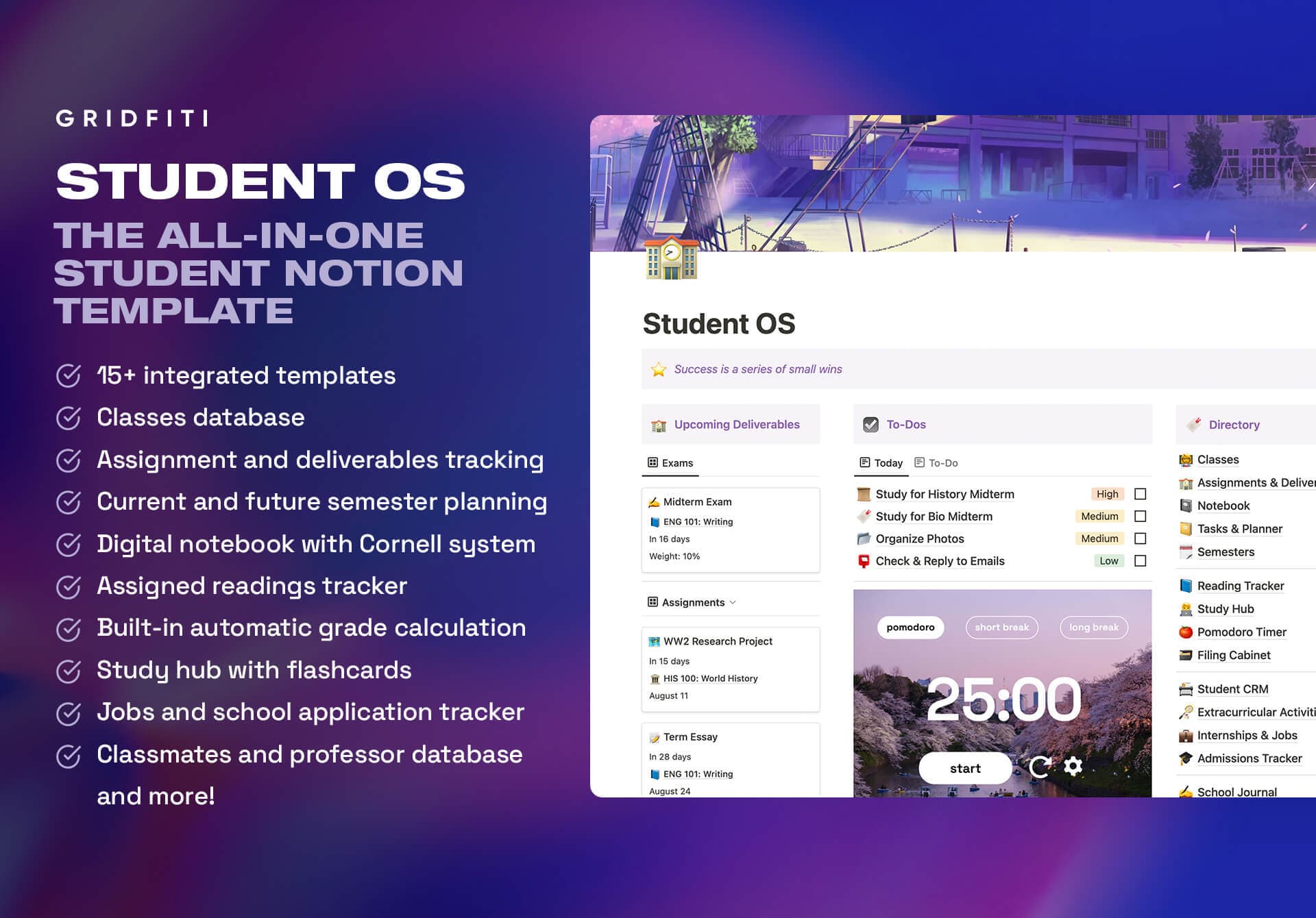Toggle the Study for Bio Midterm checkbox
Image resolution: width=1316 pixels, height=918 pixels.
(x=1140, y=517)
